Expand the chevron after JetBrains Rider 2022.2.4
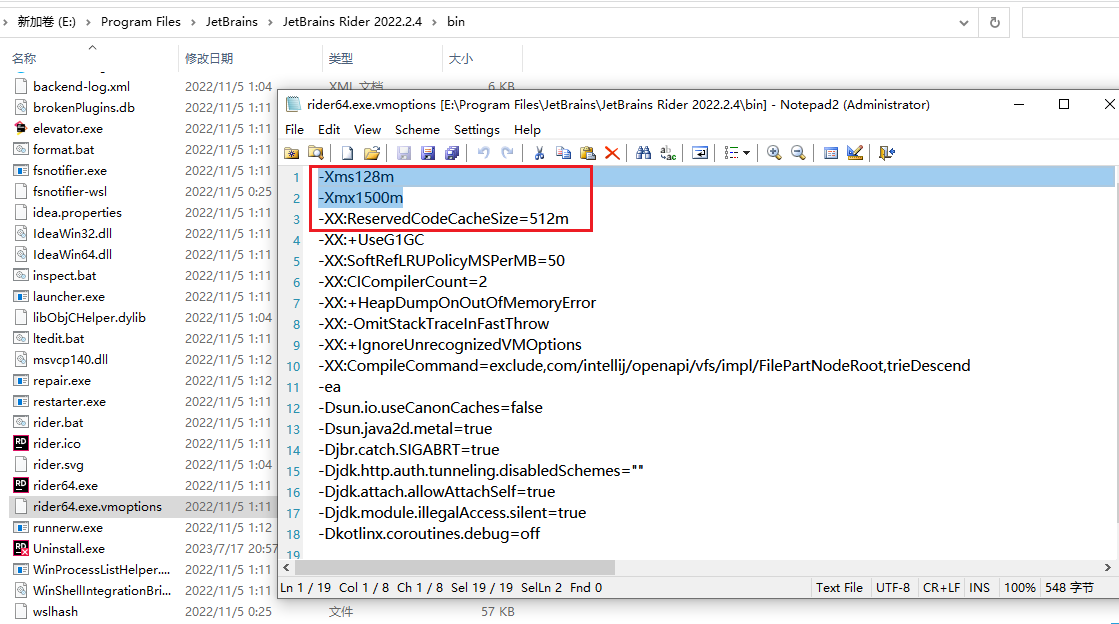The height and width of the screenshot is (624, 1119). point(435,22)
